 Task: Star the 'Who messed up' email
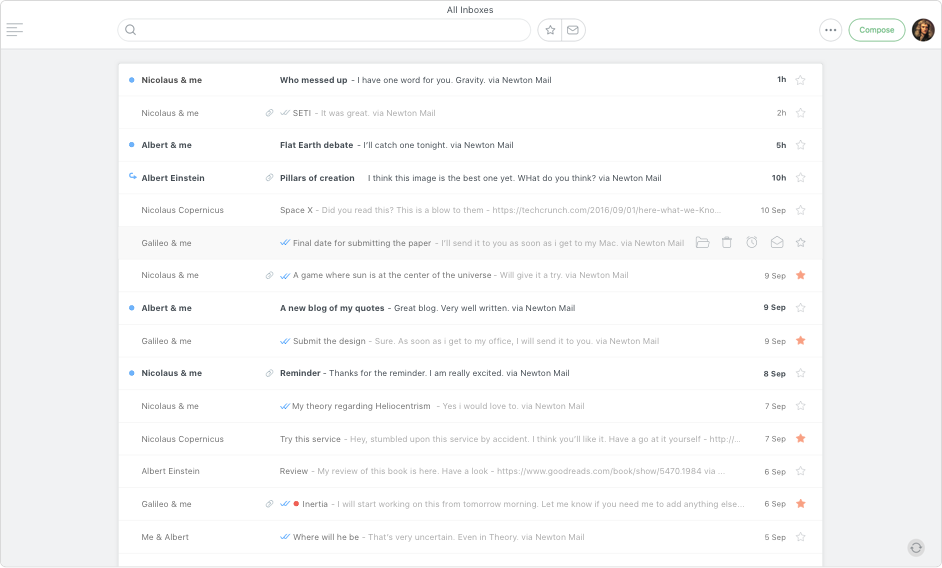click(x=800, y=80)
